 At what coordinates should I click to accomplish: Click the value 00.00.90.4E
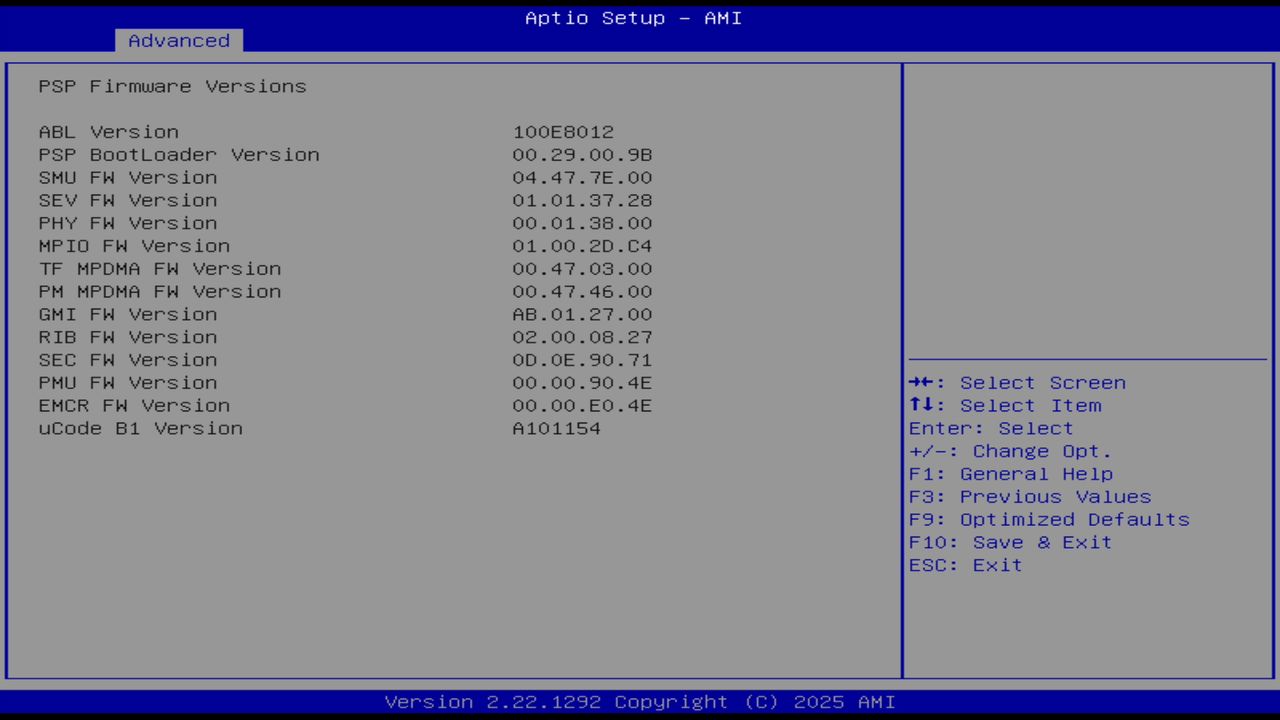[x=582, y=383]
